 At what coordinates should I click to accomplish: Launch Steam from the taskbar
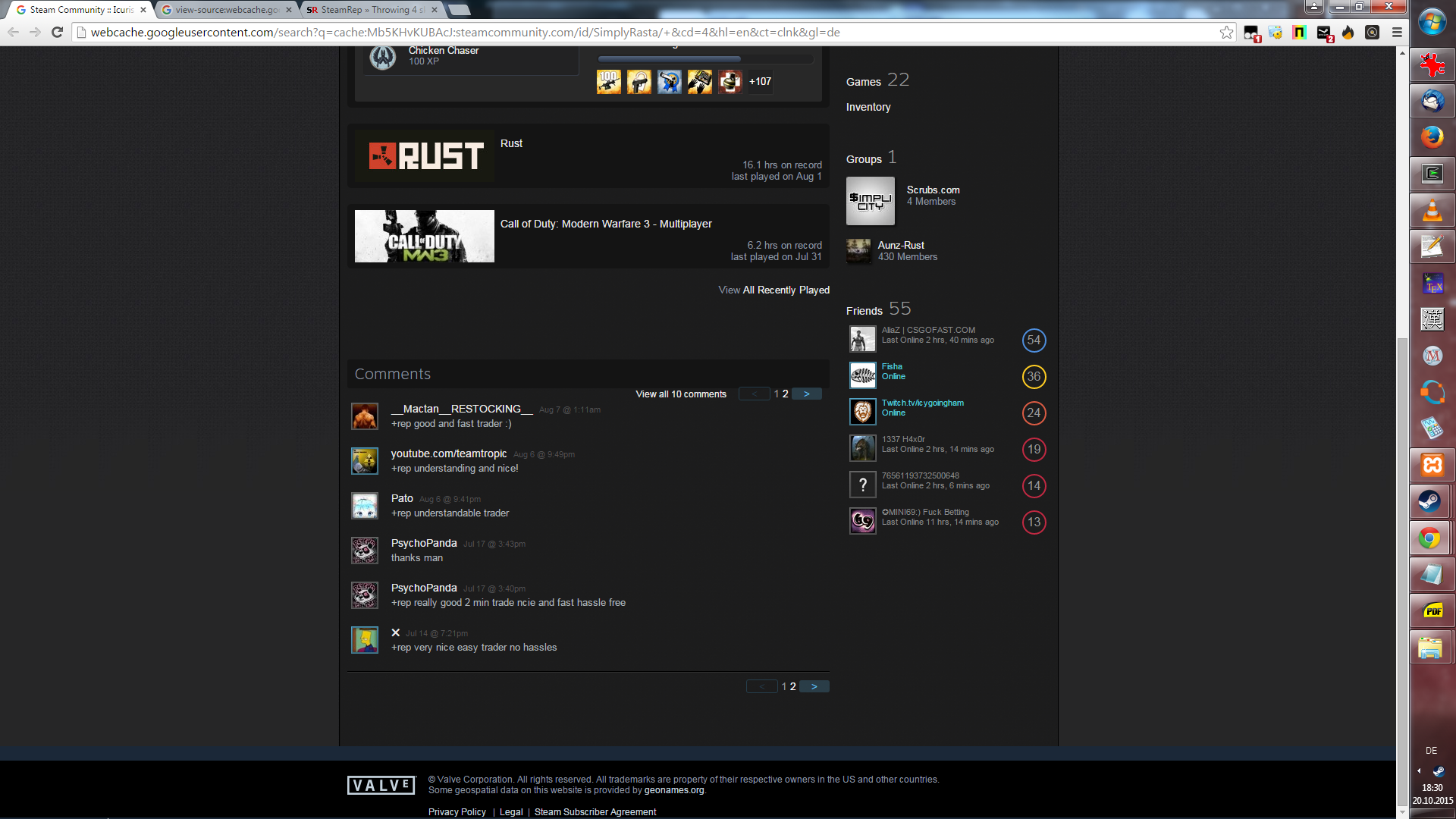tap(1431, 501)
